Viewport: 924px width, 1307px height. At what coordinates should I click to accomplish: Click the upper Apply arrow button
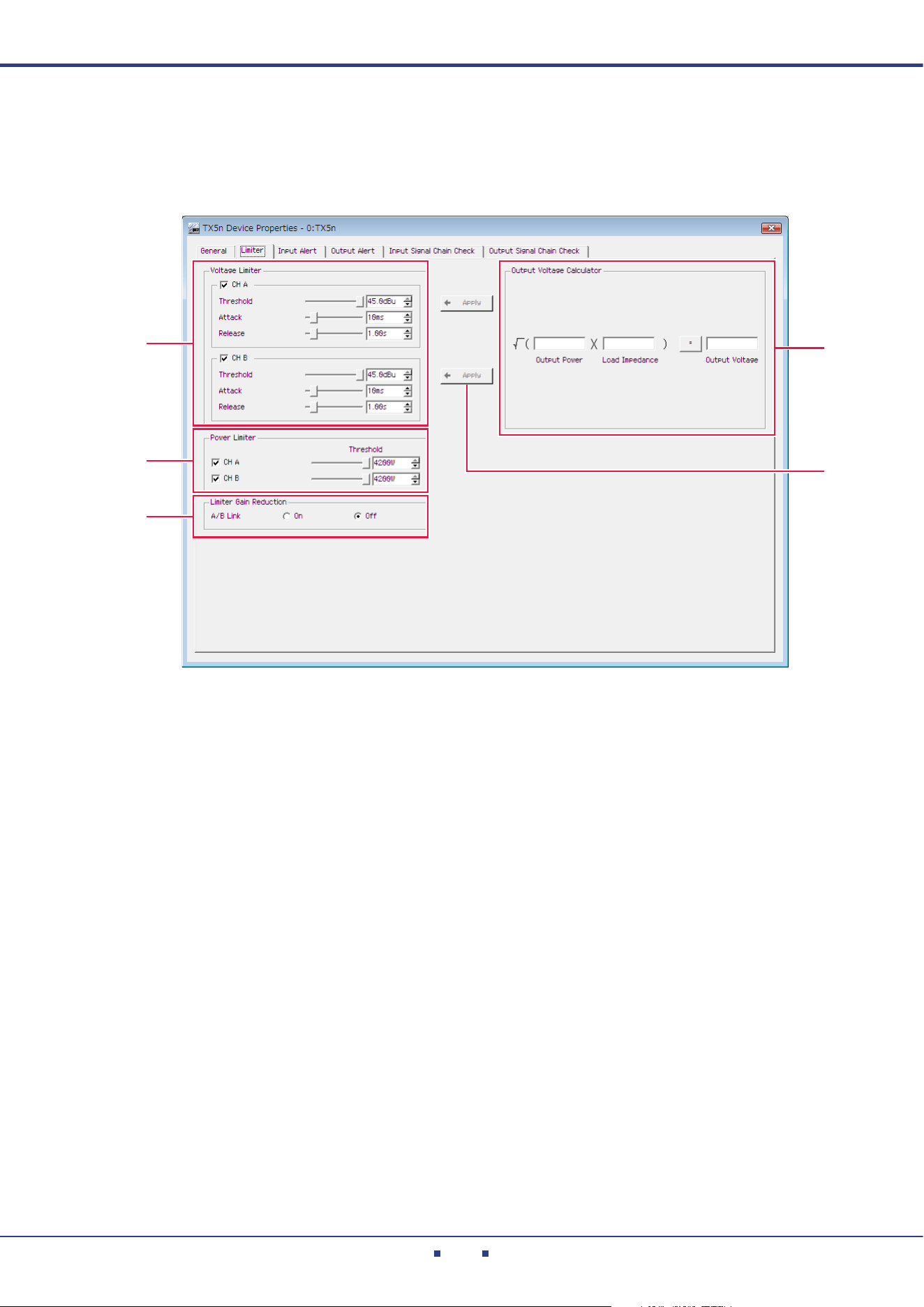(467, 303)
